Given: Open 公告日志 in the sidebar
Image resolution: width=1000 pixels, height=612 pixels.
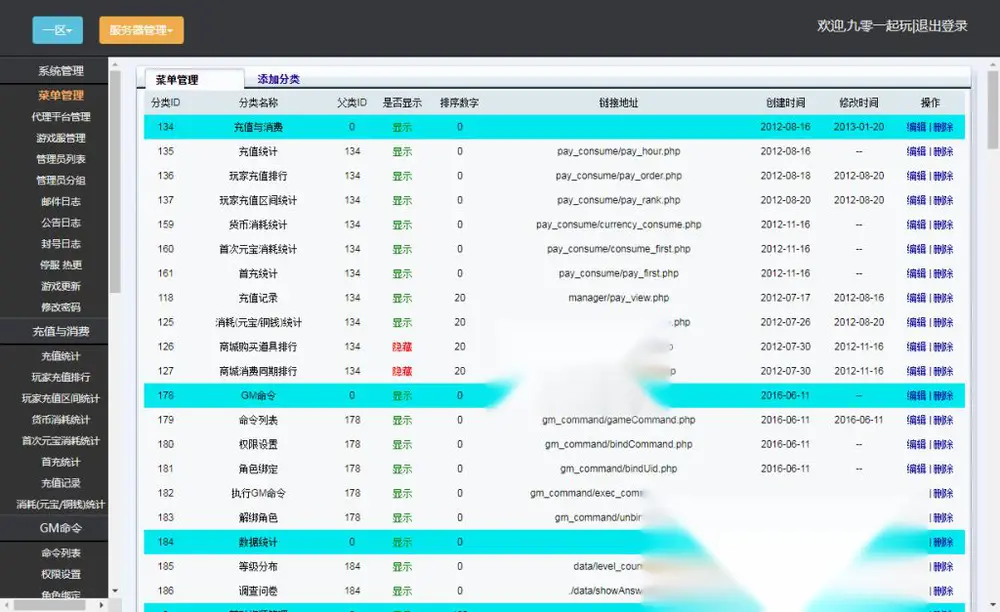Looking at the screenshot, I should click(x=61, y=222).
